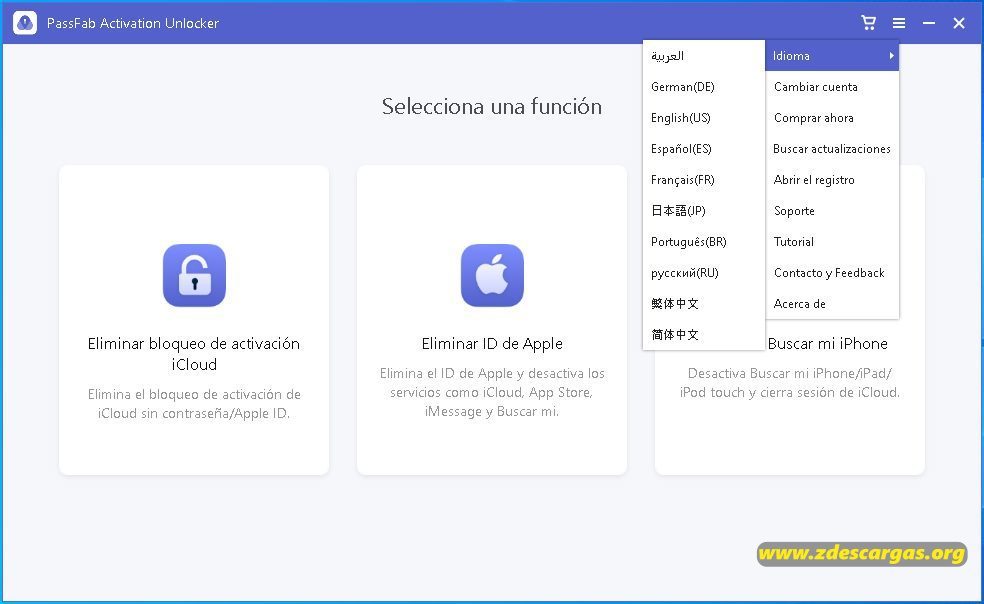Choose Português(BR) language
The height and width of the screenshot is (604, 984).
[703, 242]
